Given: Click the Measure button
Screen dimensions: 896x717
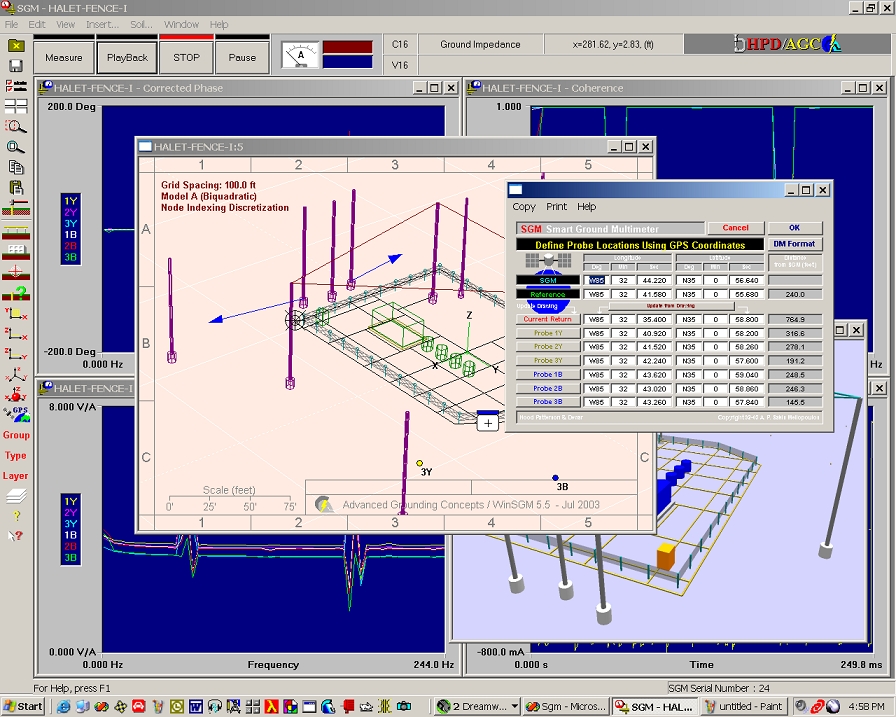Looking at the screenshot, I should pos(63,58).
